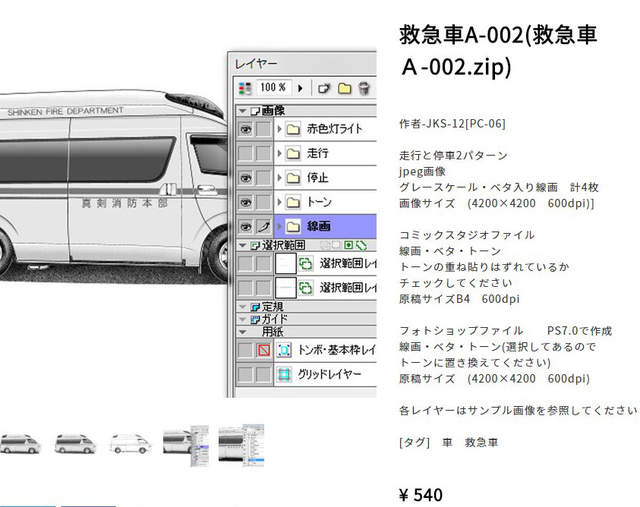Click the color palette icon beside 100 %

pyautogui.click(x=246, y=88)
